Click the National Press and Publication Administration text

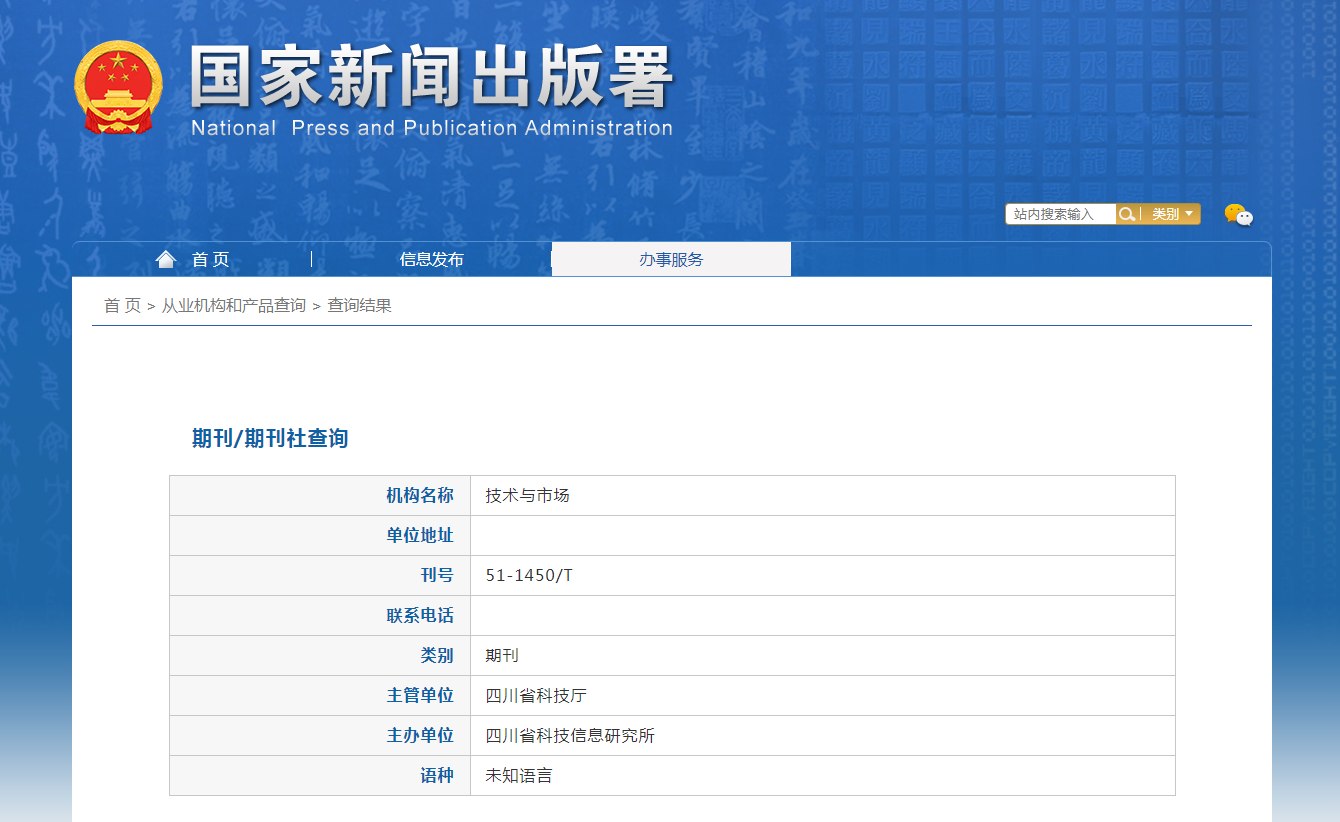click(431, 128)
